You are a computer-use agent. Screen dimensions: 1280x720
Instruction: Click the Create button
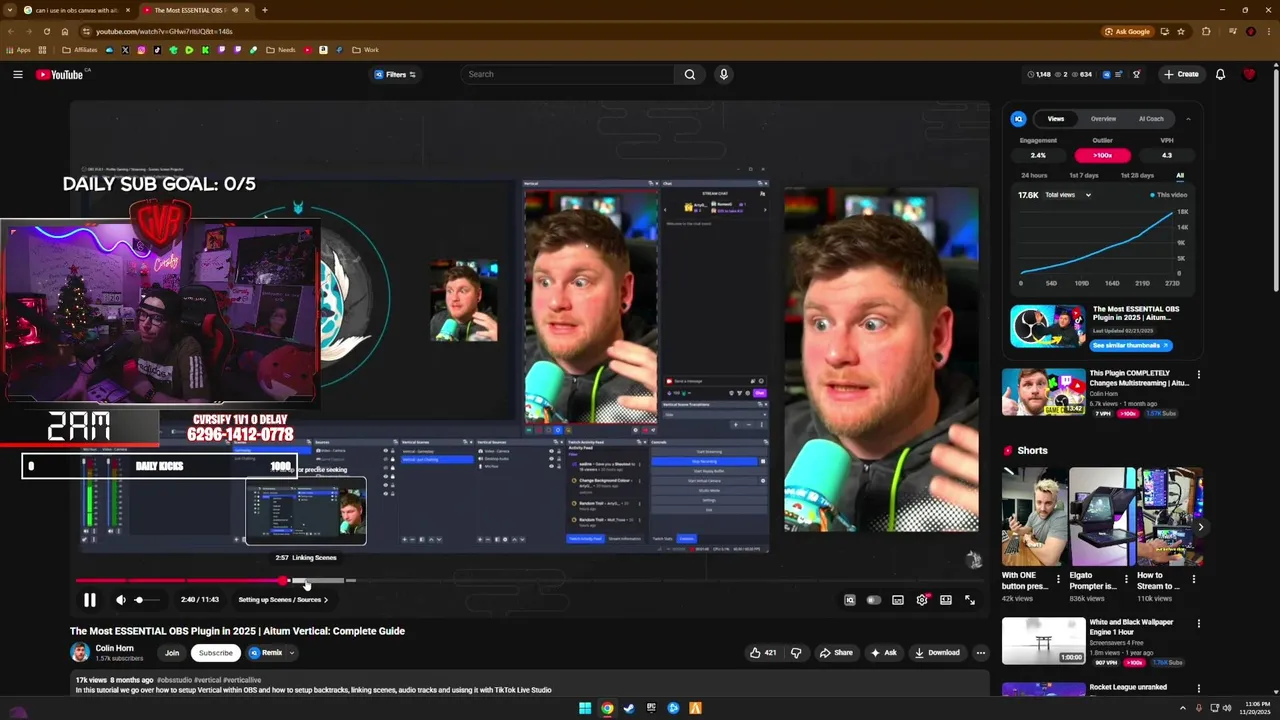1181,74
